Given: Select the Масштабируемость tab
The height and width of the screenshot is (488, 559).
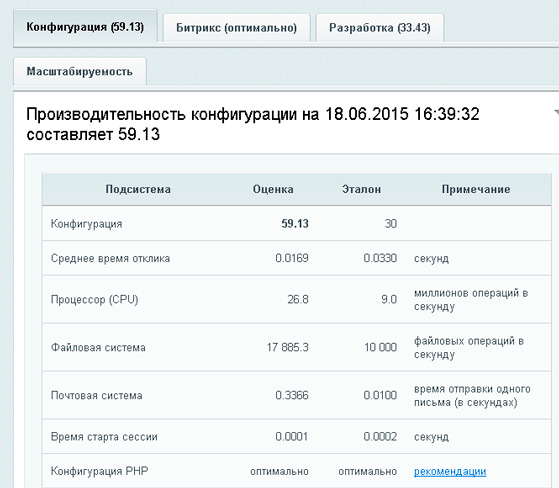Looking at the screenshot, I should pos(80,71).
